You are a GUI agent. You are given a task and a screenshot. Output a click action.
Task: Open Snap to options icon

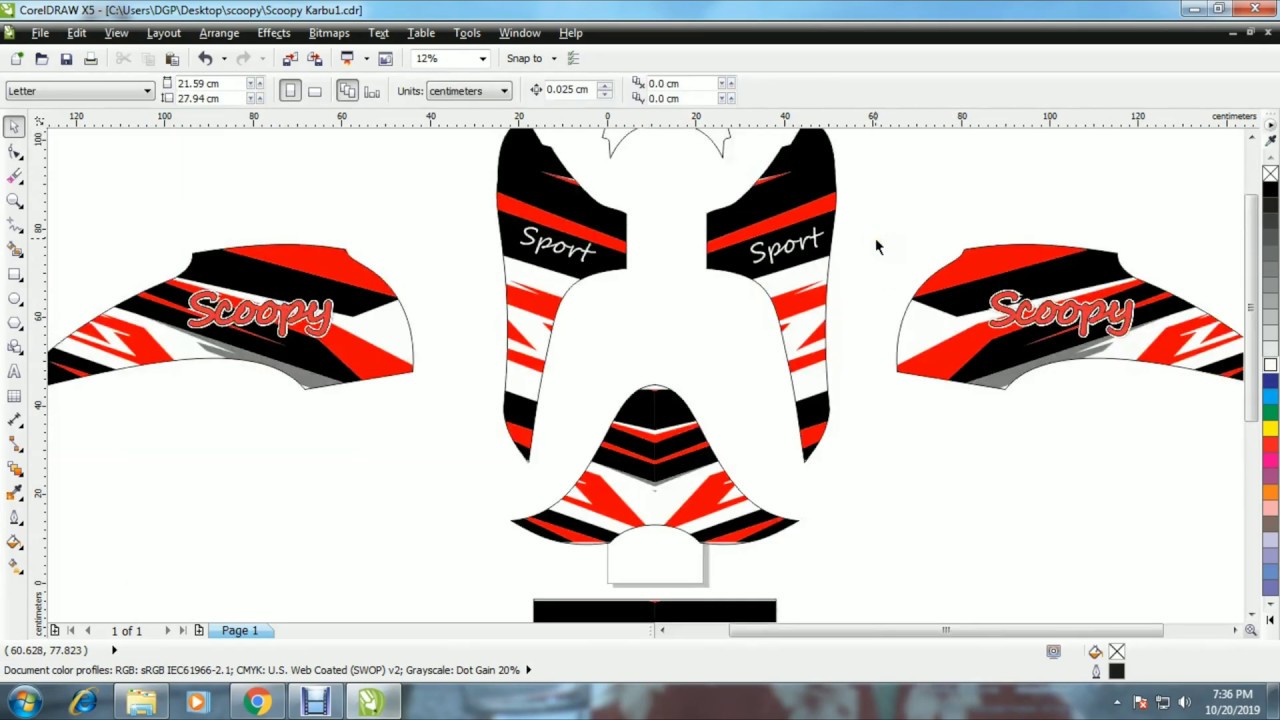click(573, 59)
